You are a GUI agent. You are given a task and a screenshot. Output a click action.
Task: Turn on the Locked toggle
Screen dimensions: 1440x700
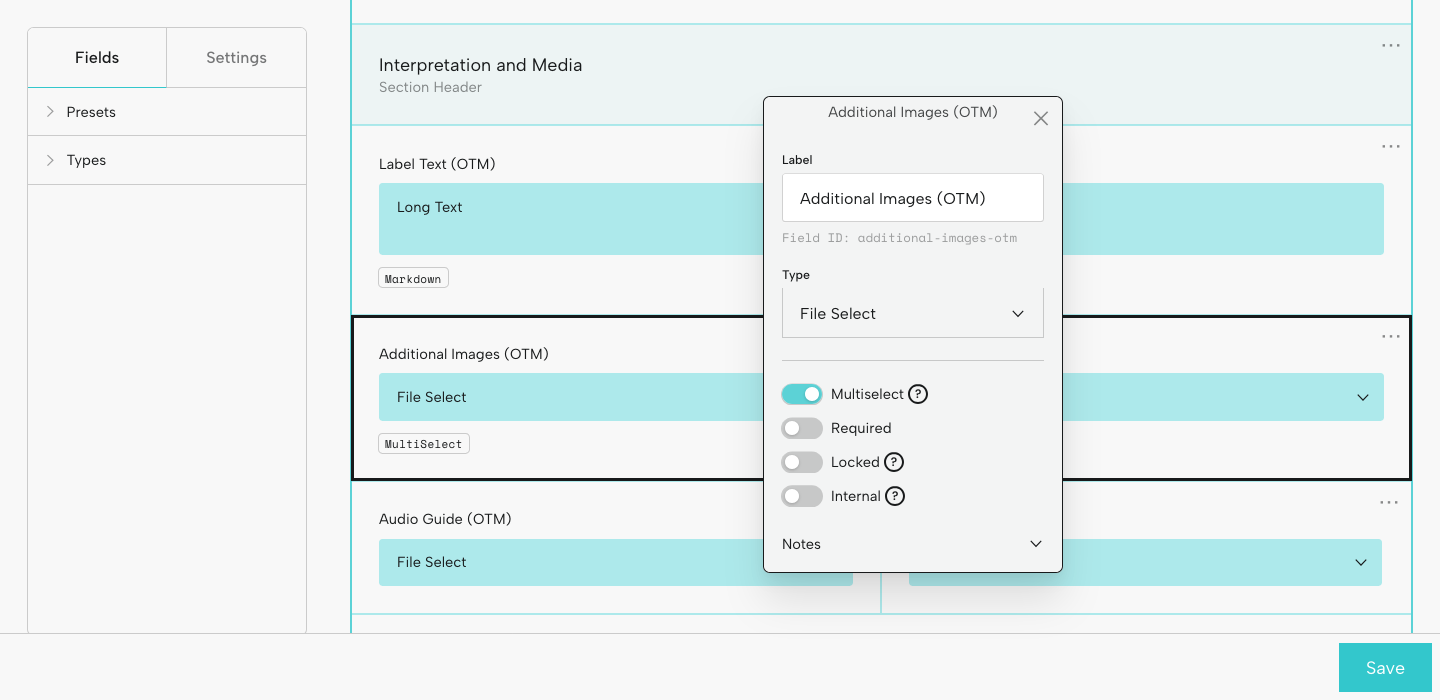pyautogui.click(x=802, y=462)
